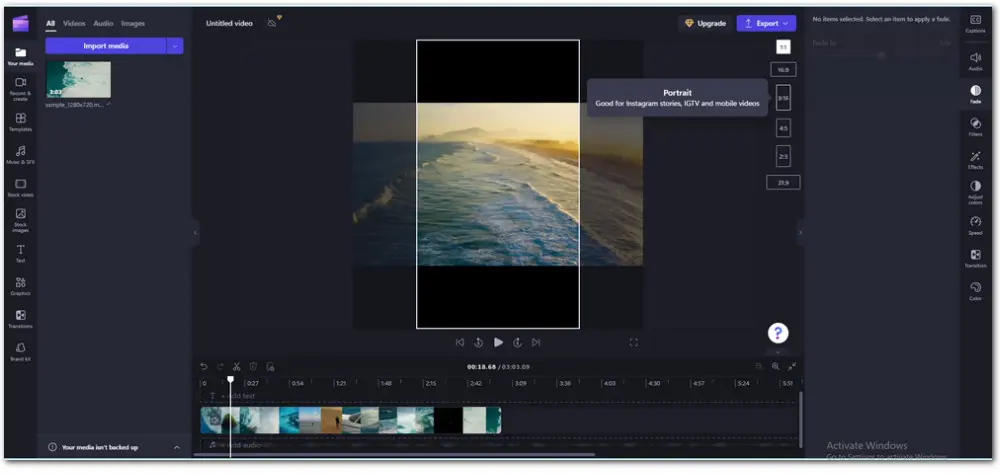Zoom in on the timeline
This screenshot has width=1000, height=475.
tap(776, 367)
